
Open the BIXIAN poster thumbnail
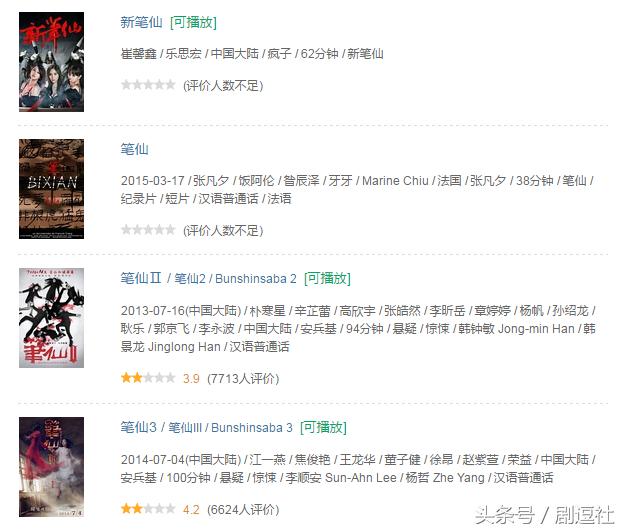click(52, 189)
